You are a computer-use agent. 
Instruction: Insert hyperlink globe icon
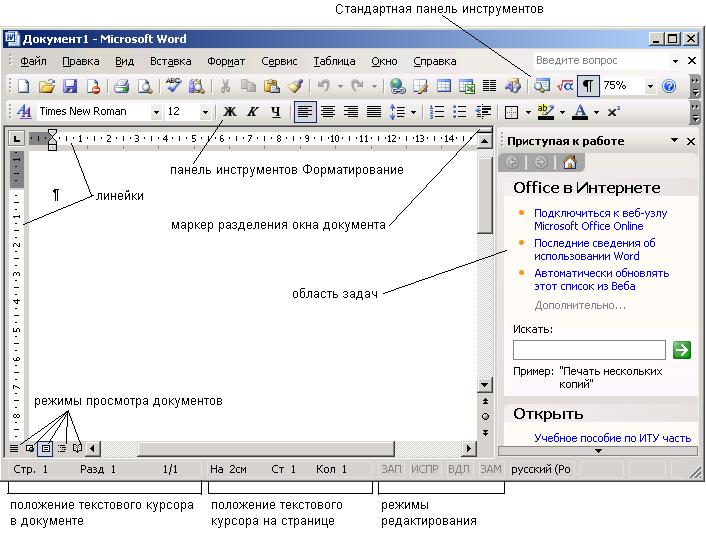click(x=397, y=86)
